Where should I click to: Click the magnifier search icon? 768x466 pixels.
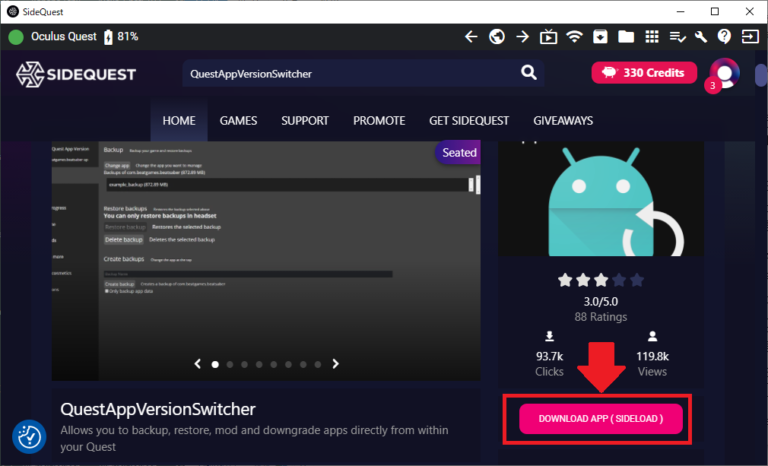coord(529,72)
